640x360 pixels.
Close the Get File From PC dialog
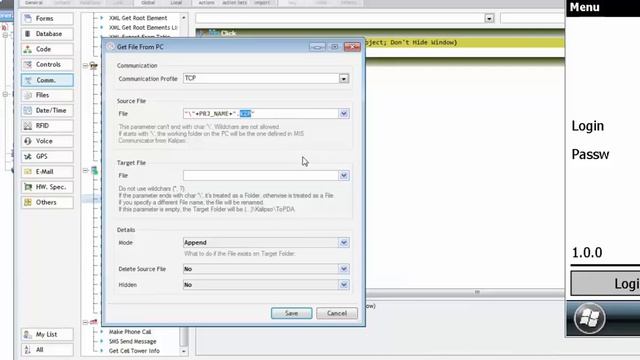(352, 47)
